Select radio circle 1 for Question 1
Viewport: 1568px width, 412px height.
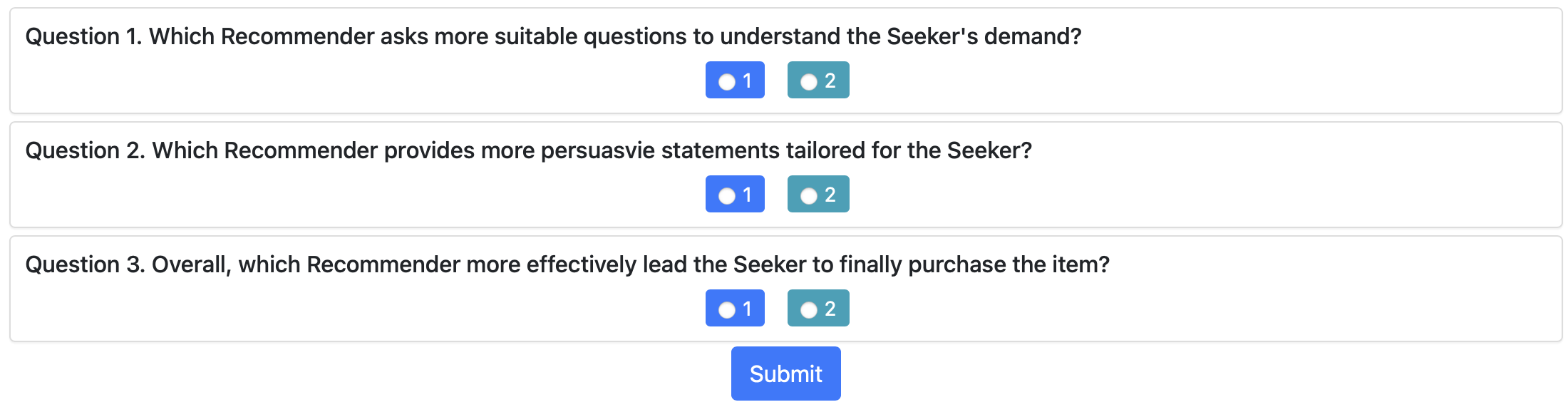pyautogui.click(x=727, y=82)
